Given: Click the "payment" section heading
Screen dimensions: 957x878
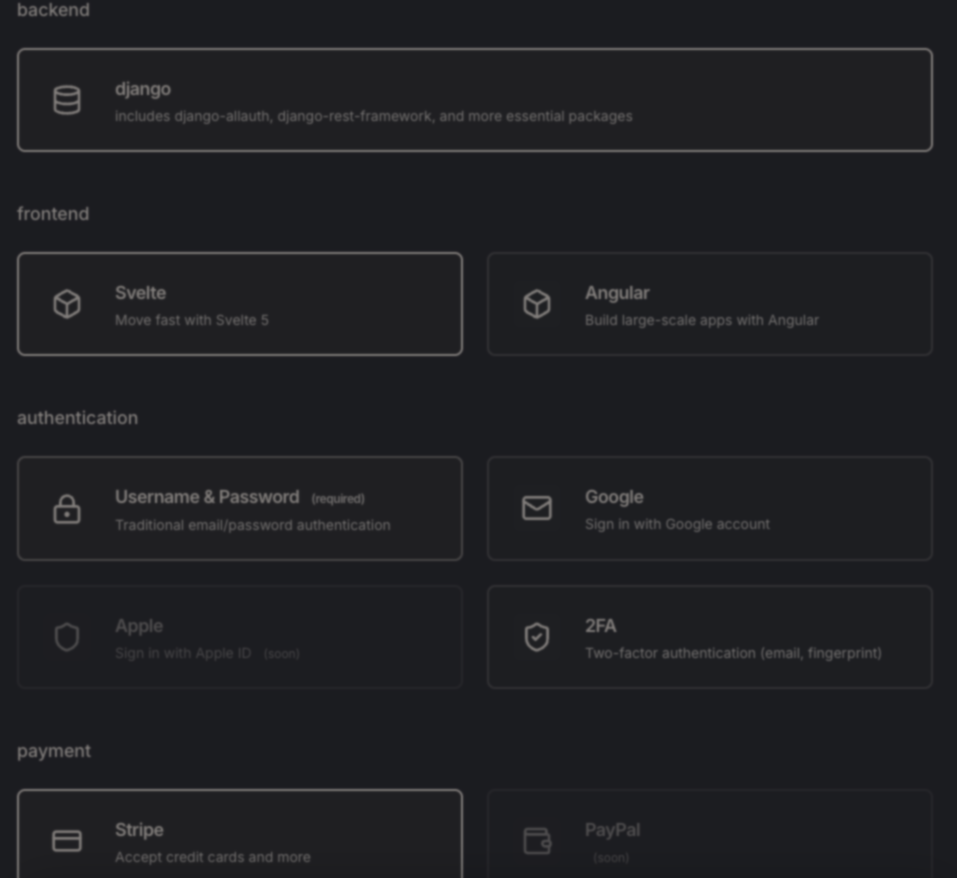Looking at the screenshot, I should [x=54, y=751].
